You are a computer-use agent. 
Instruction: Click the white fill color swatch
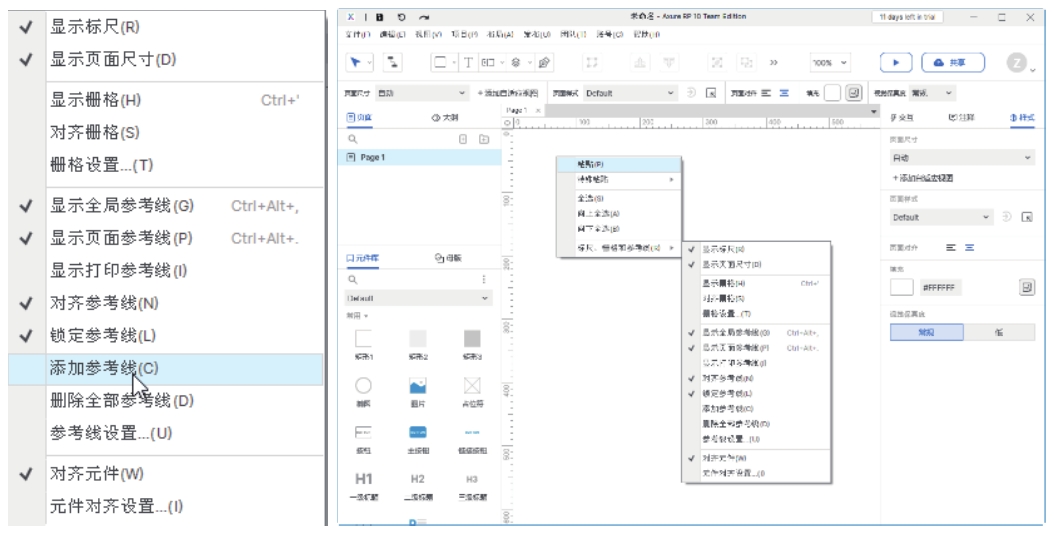click(x=902, y=287)
